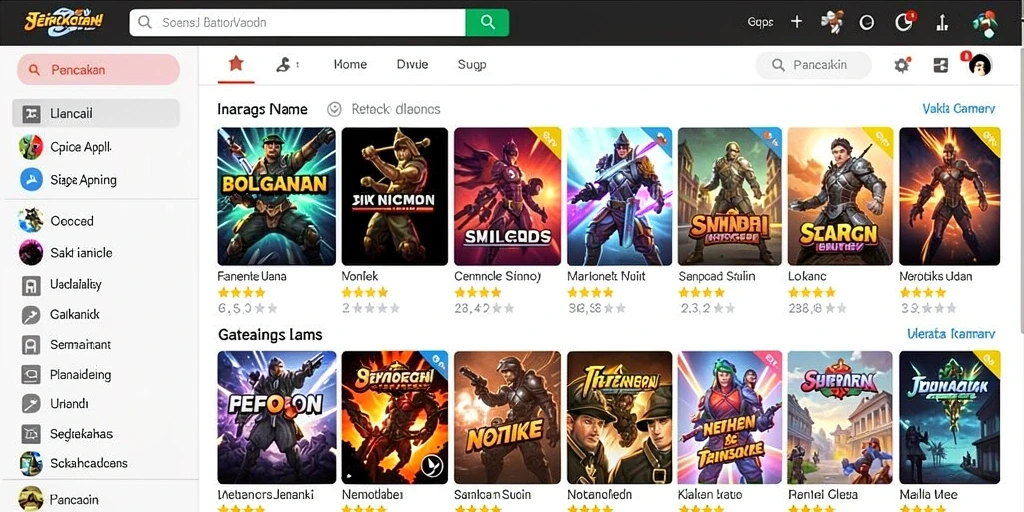Click the Retack dlaoncs smiley icon

(x=334, y=109)
